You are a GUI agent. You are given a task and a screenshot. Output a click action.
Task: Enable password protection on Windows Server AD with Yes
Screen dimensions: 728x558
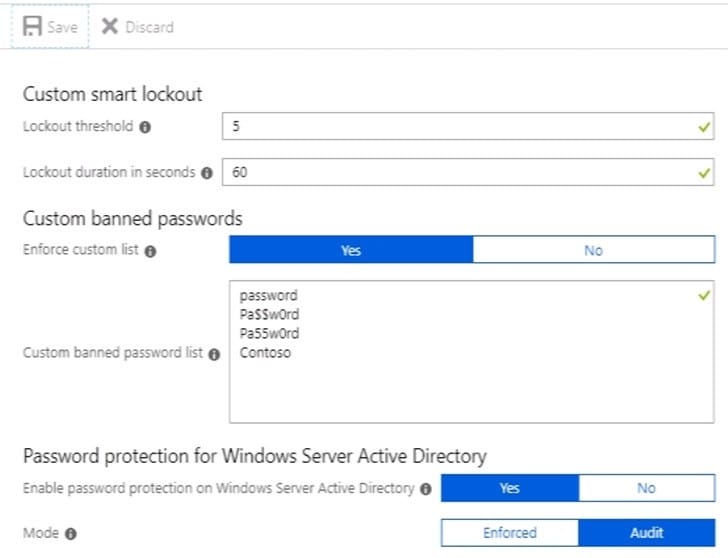[x=509, y=488]
